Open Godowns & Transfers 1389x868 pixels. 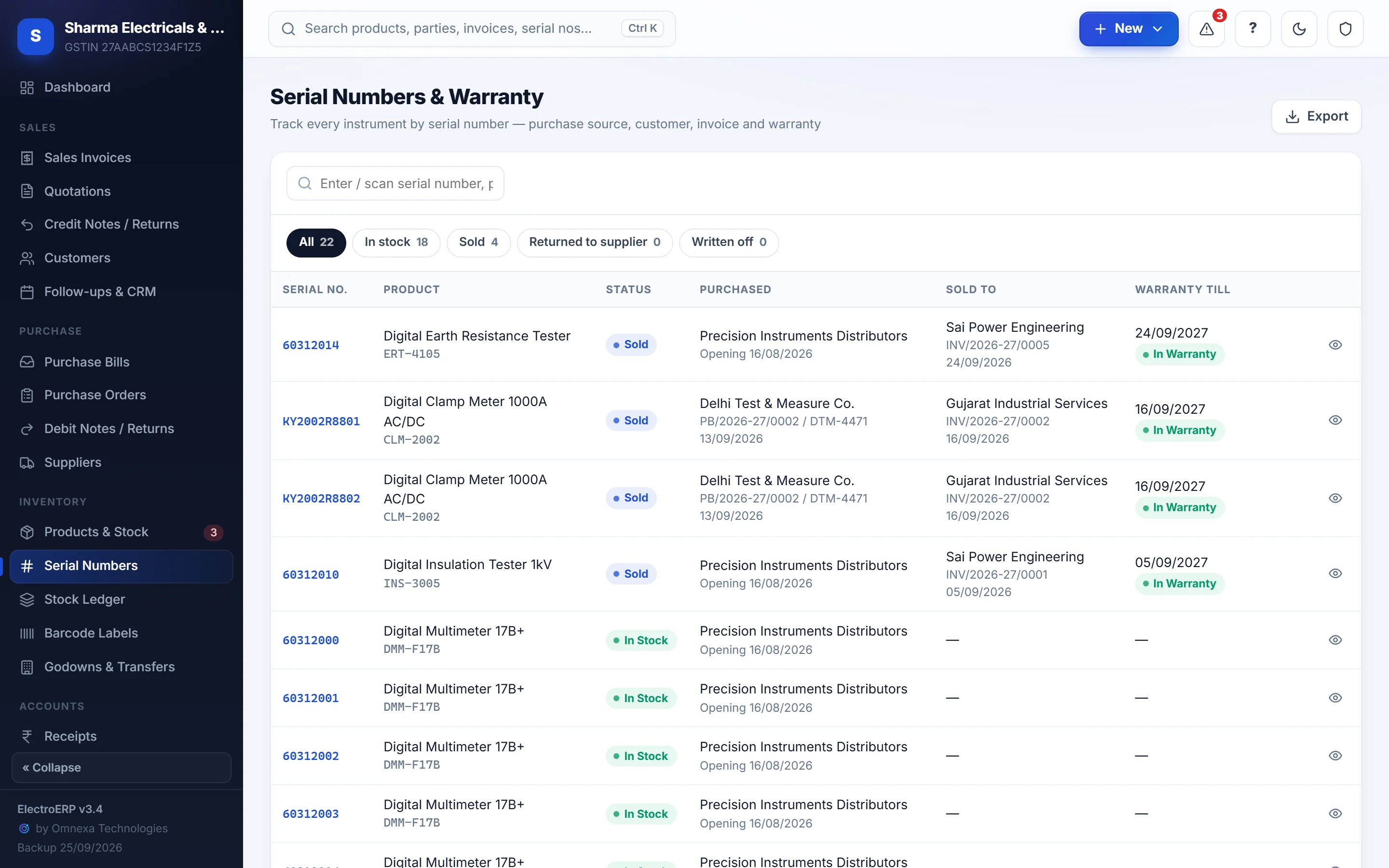pyautogui.click(x=121, y=666)
